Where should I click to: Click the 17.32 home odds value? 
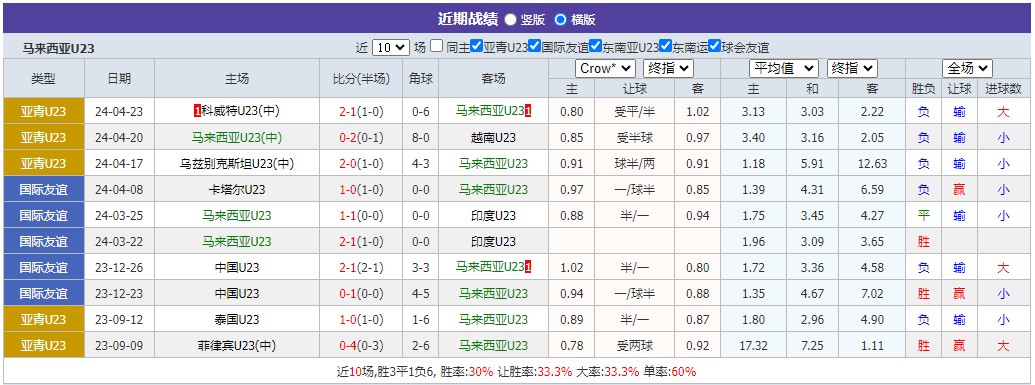pos(753,345)
